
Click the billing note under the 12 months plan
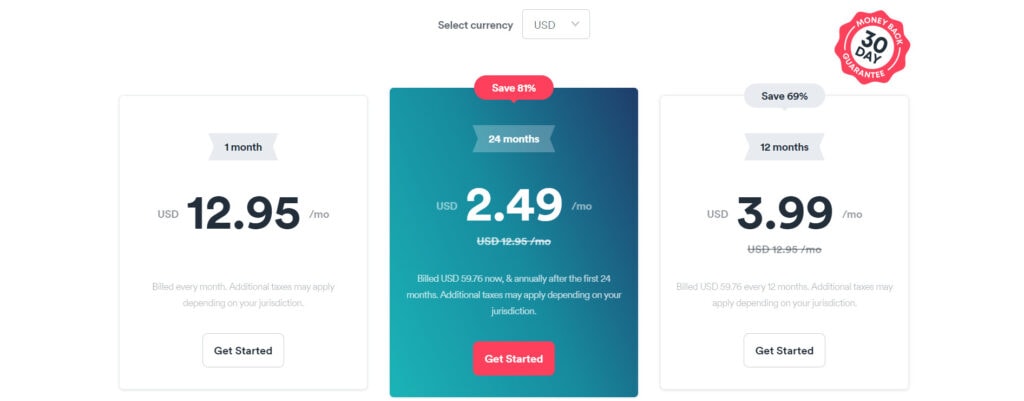click(x=784, y=295)
